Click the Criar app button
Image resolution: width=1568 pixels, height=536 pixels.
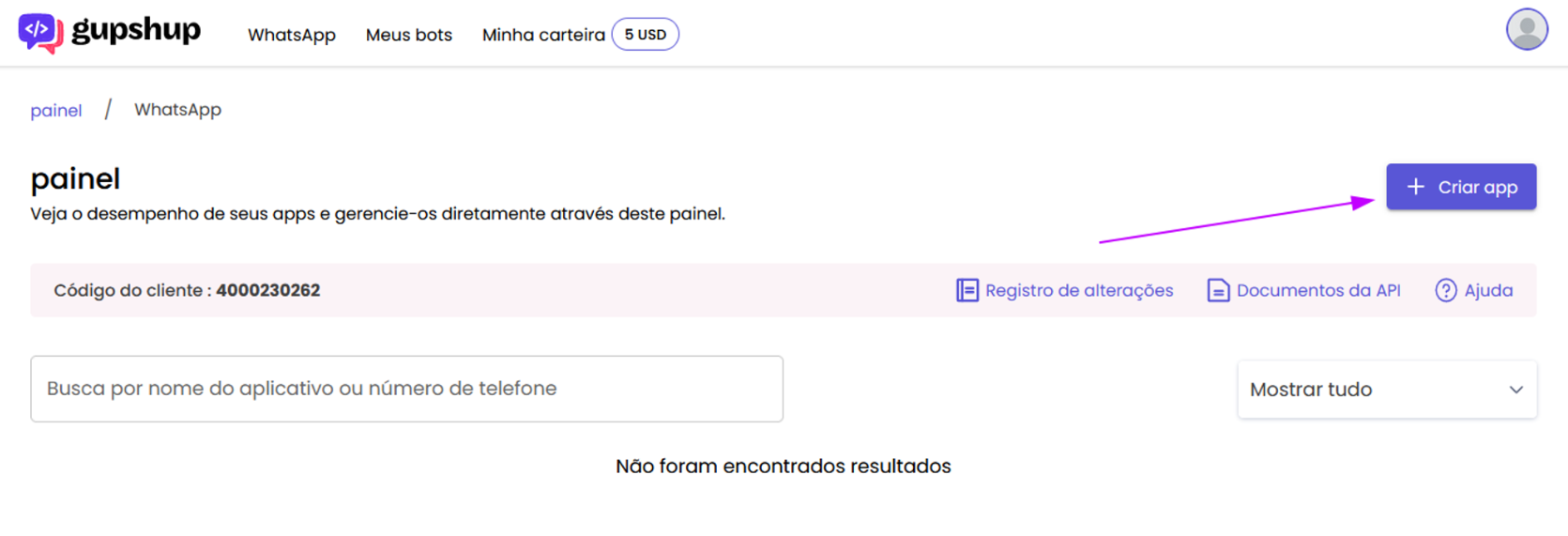click(1461, 187)
